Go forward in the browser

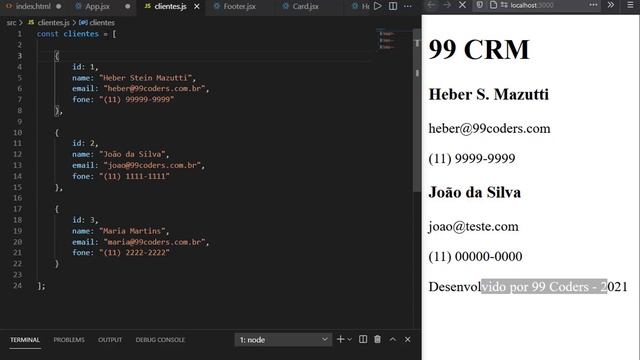(x=447, y=5)
